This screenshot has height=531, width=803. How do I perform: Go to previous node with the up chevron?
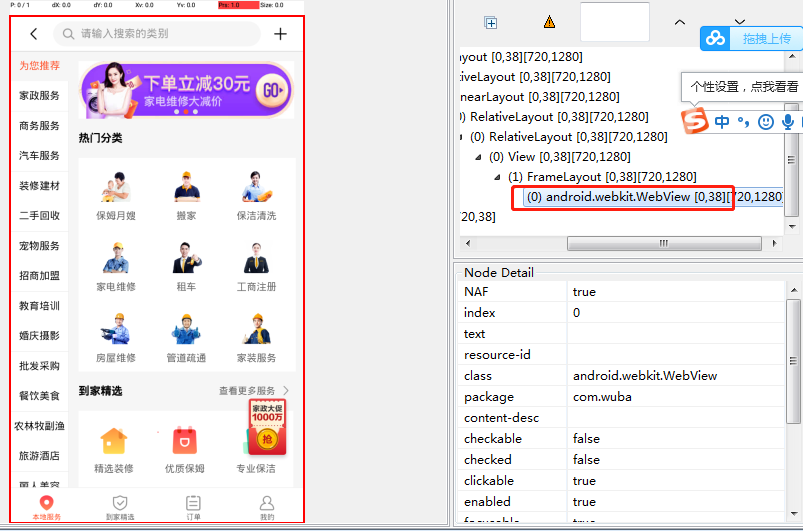click(x=680, y=22)
